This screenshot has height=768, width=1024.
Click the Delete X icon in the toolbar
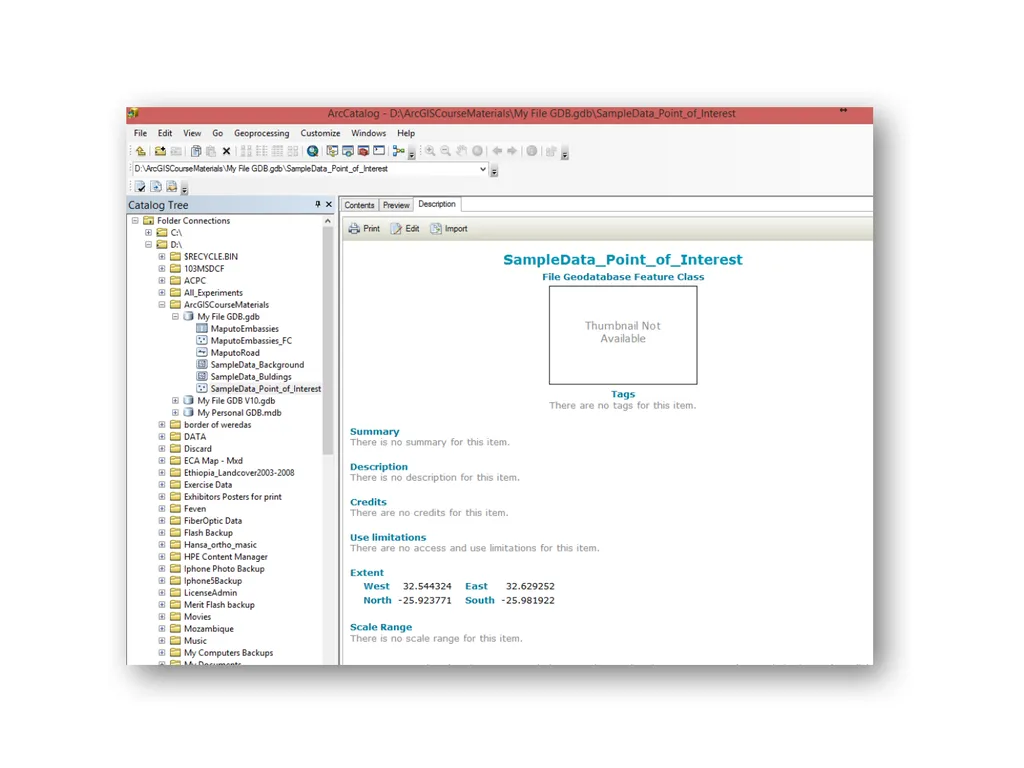[227, 152]
